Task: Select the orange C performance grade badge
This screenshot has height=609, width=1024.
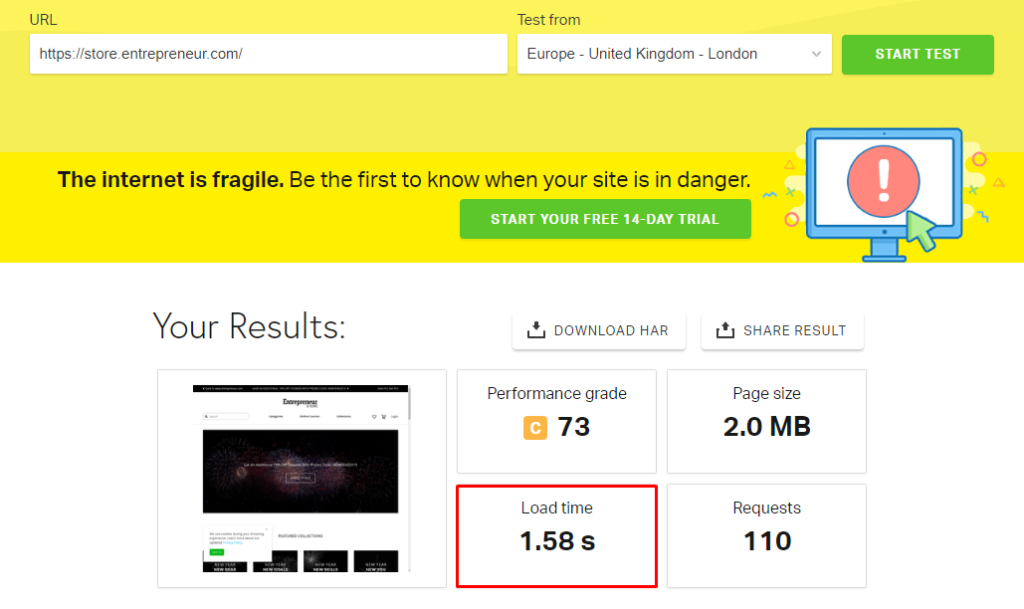Action: point(535,428)
